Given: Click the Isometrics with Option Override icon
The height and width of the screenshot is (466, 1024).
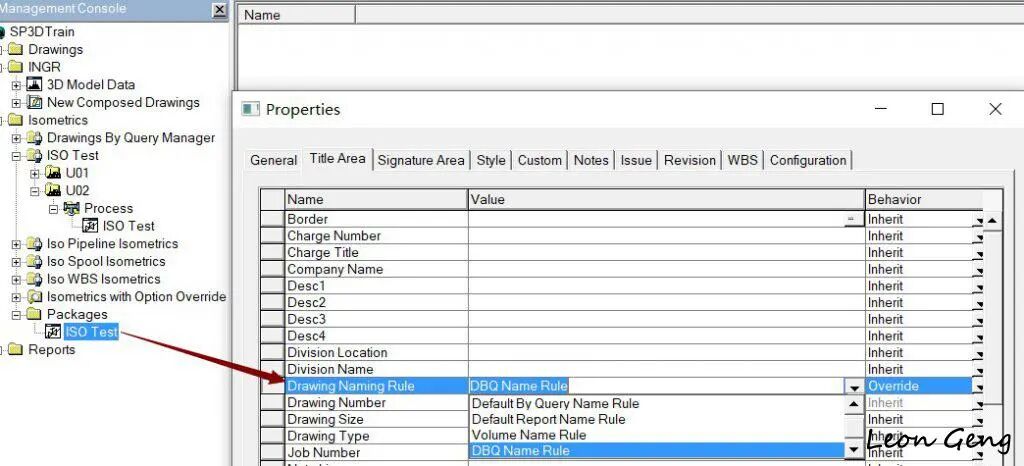Looking at the screenshot, I should point(34,297).
